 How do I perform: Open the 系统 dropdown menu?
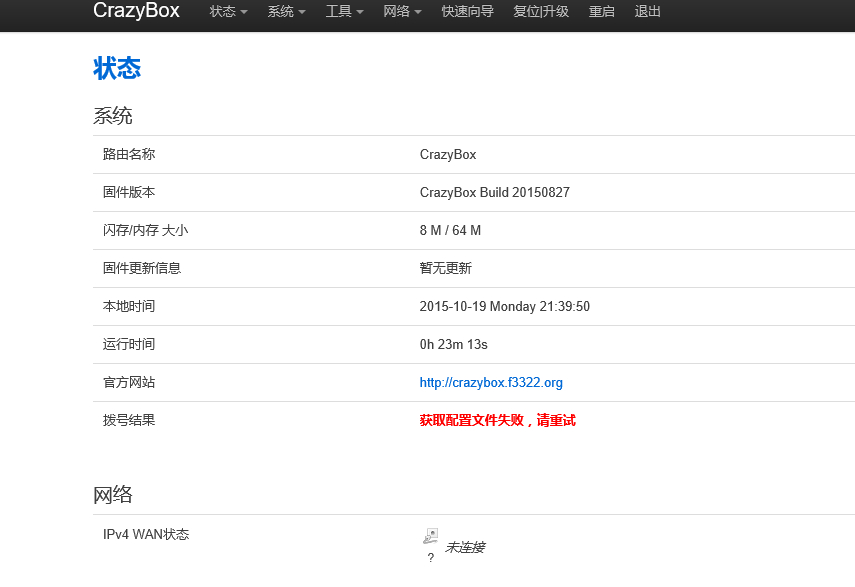click(286, 11)
